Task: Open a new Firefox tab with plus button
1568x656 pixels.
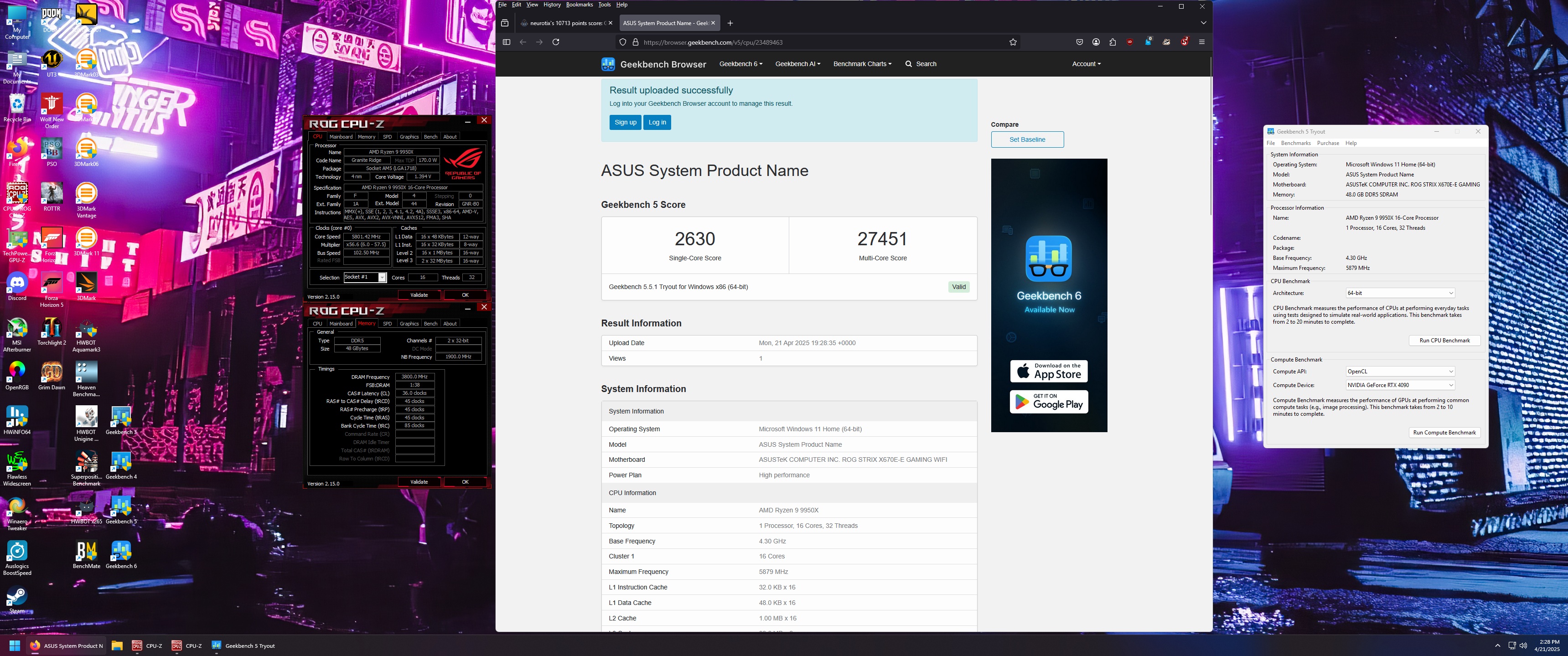Action: point(730,23)
